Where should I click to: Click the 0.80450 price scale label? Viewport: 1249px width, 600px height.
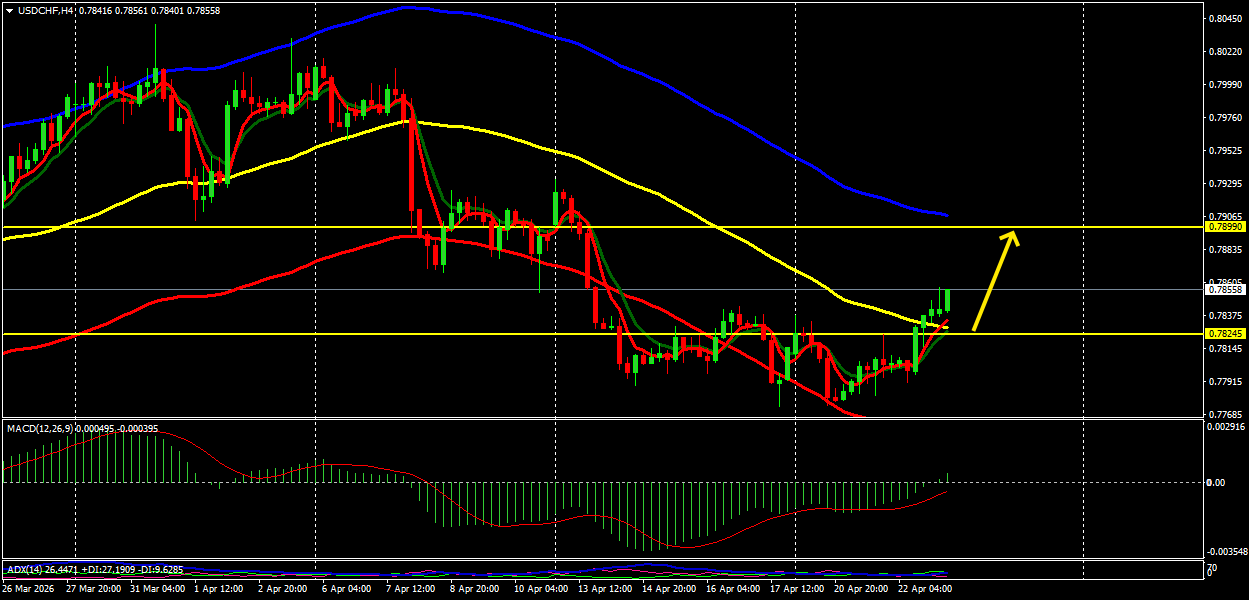point(1224,19)
